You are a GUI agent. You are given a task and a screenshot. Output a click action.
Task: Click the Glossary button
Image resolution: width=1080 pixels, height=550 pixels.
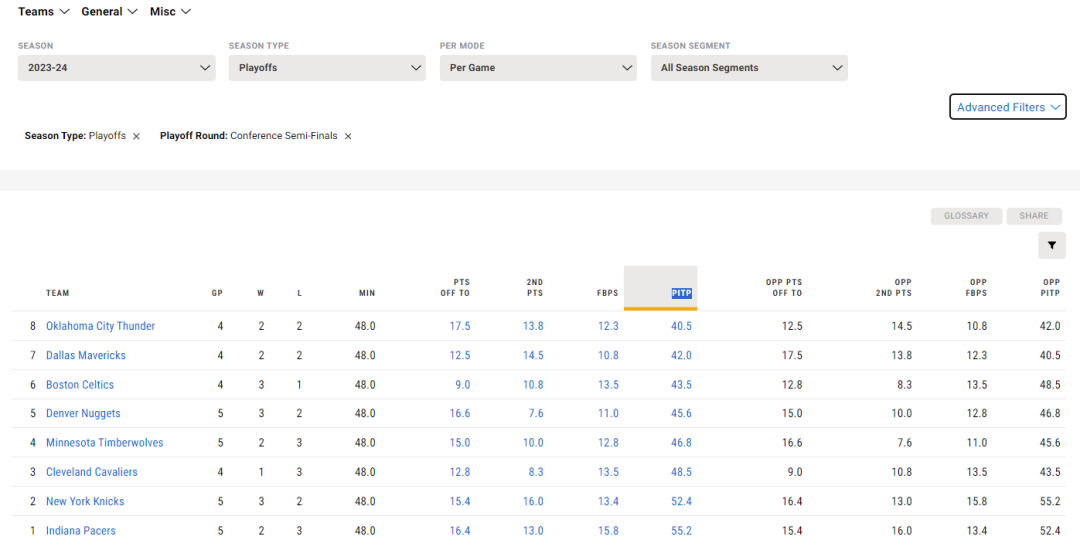coord(966,216)
